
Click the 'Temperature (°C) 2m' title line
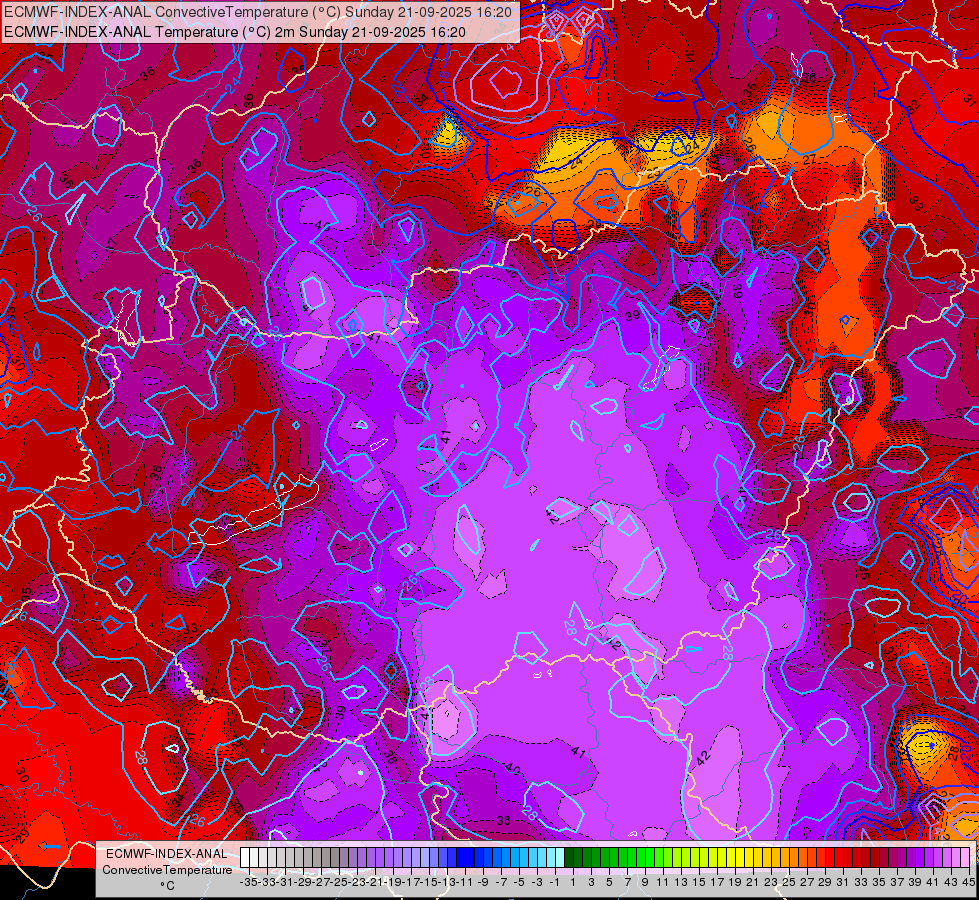[235, 32]
